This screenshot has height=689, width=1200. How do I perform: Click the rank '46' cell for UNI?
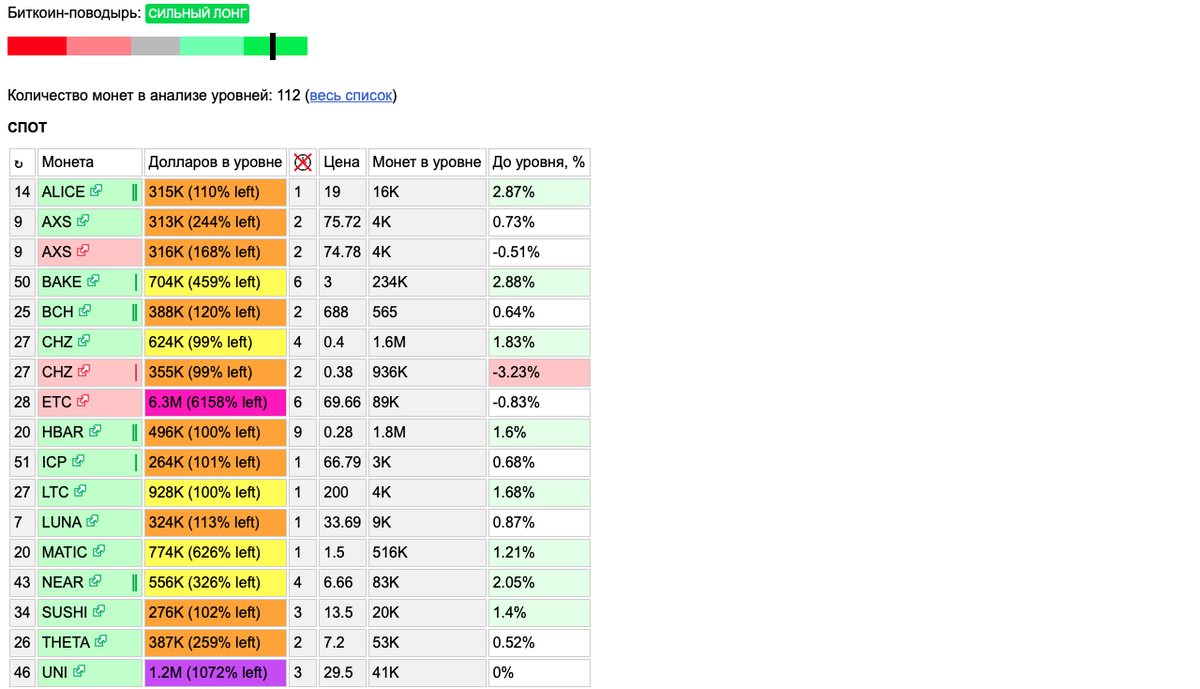pos(22,672)
